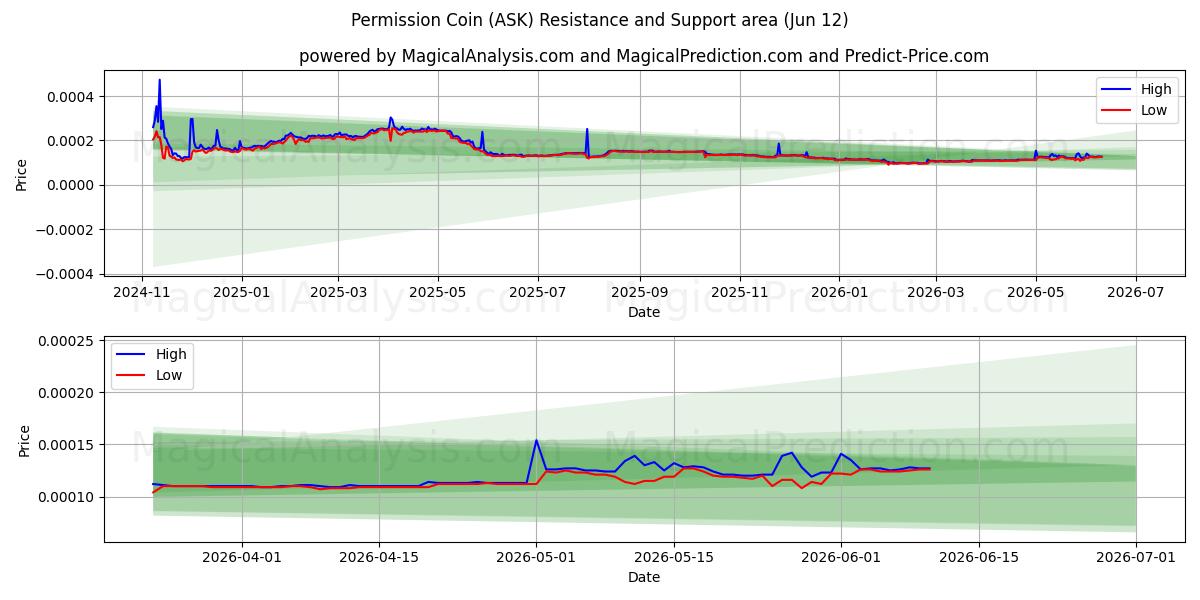Click the 2026-05-01 date tick label
The height and width of the screenshot is (600, 1200).
click(x=536, y=558)
